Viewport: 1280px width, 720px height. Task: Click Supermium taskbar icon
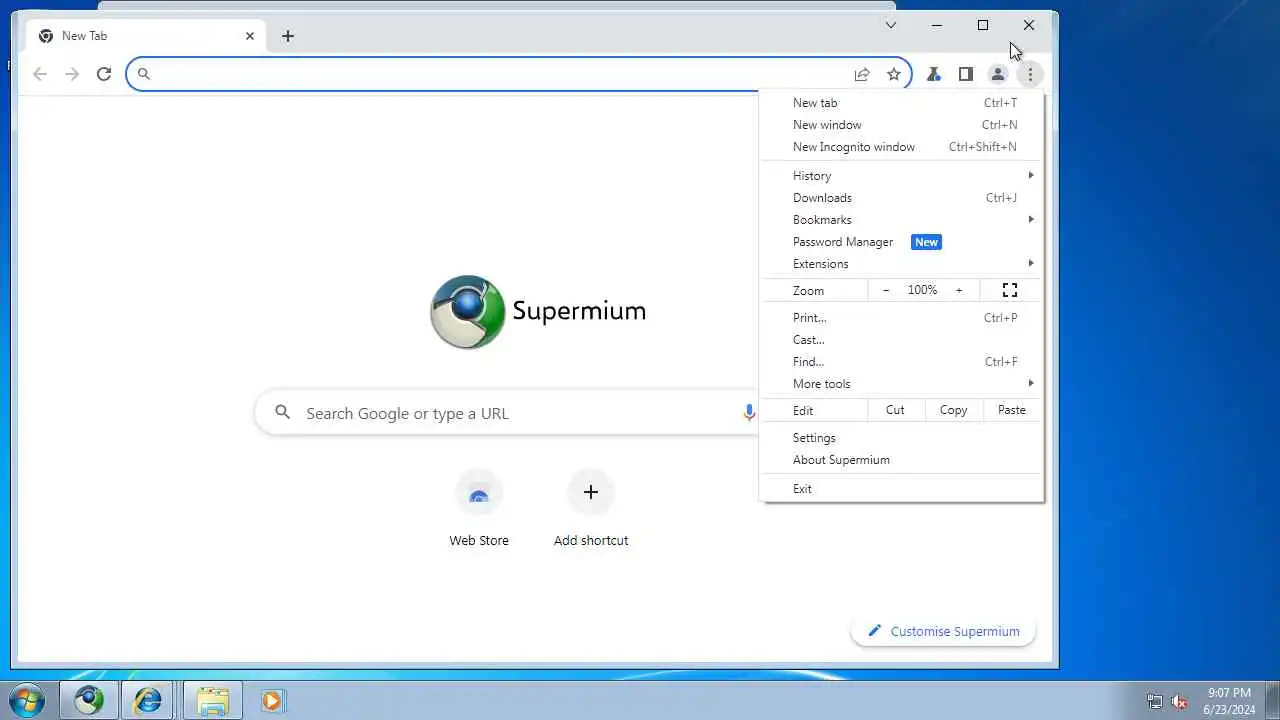pyautogui.click(x=89, y=700)
